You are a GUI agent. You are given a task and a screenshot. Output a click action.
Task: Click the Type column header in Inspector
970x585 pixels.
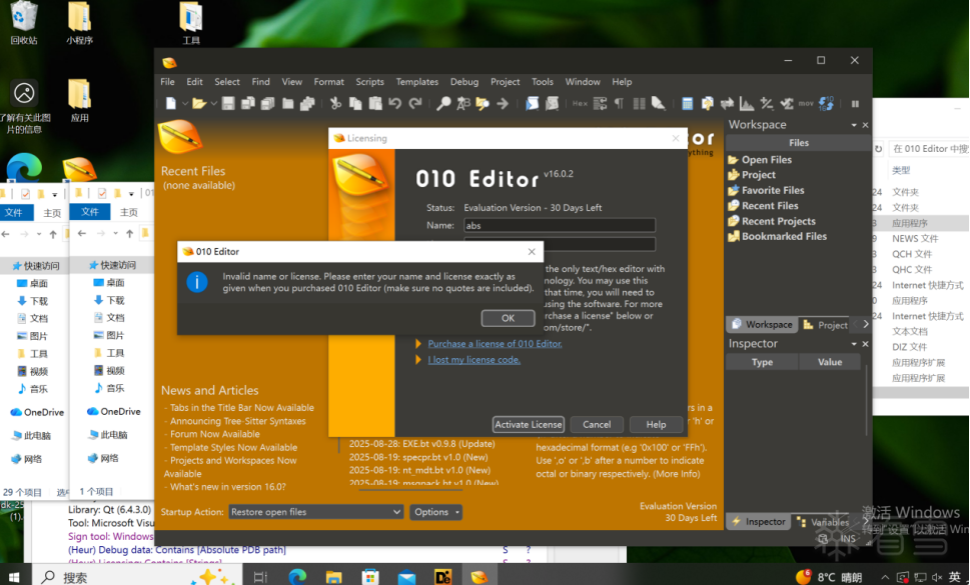(x=762, y=362)
